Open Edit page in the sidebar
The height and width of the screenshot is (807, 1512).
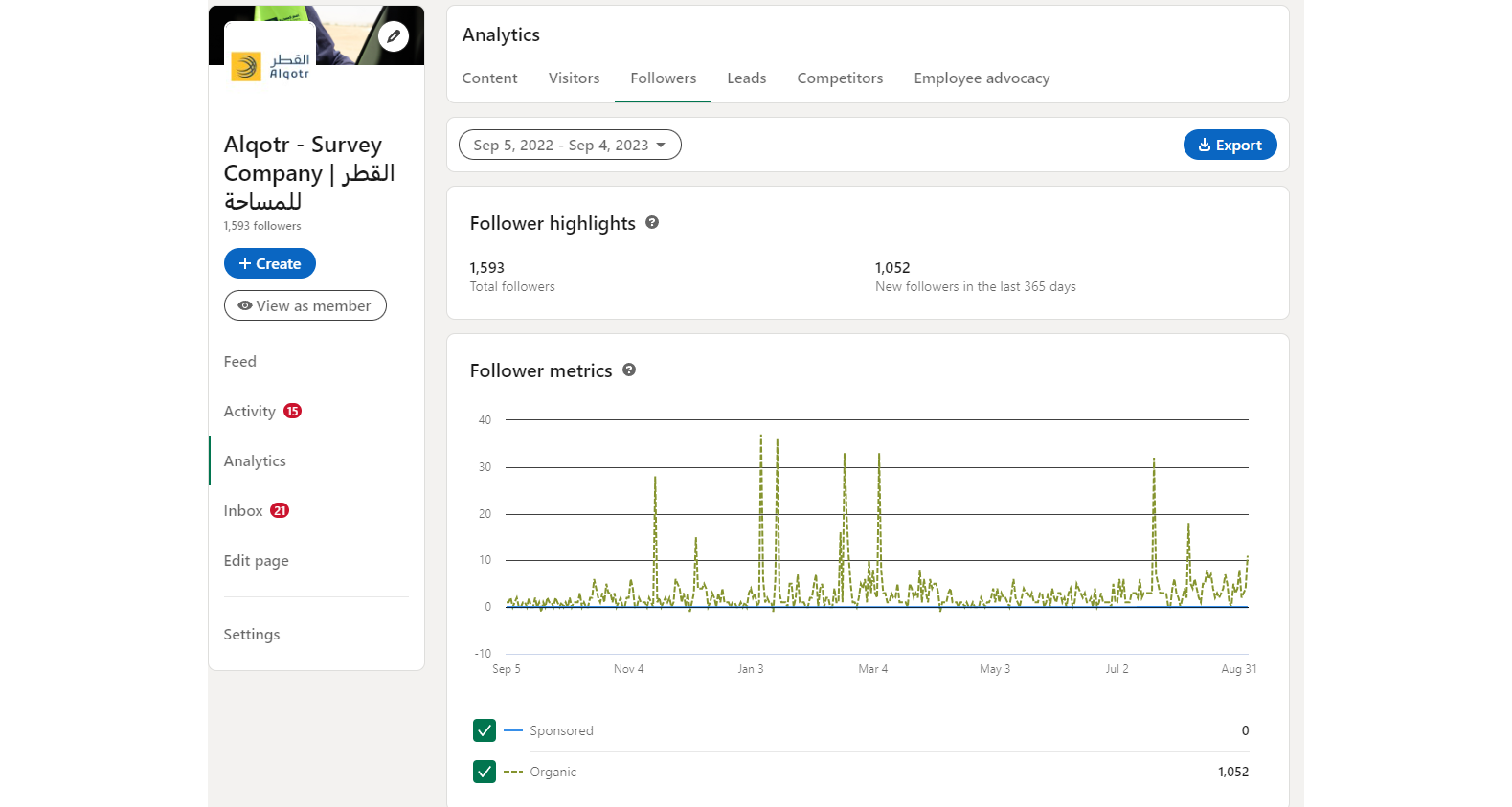tap(257, 560)
